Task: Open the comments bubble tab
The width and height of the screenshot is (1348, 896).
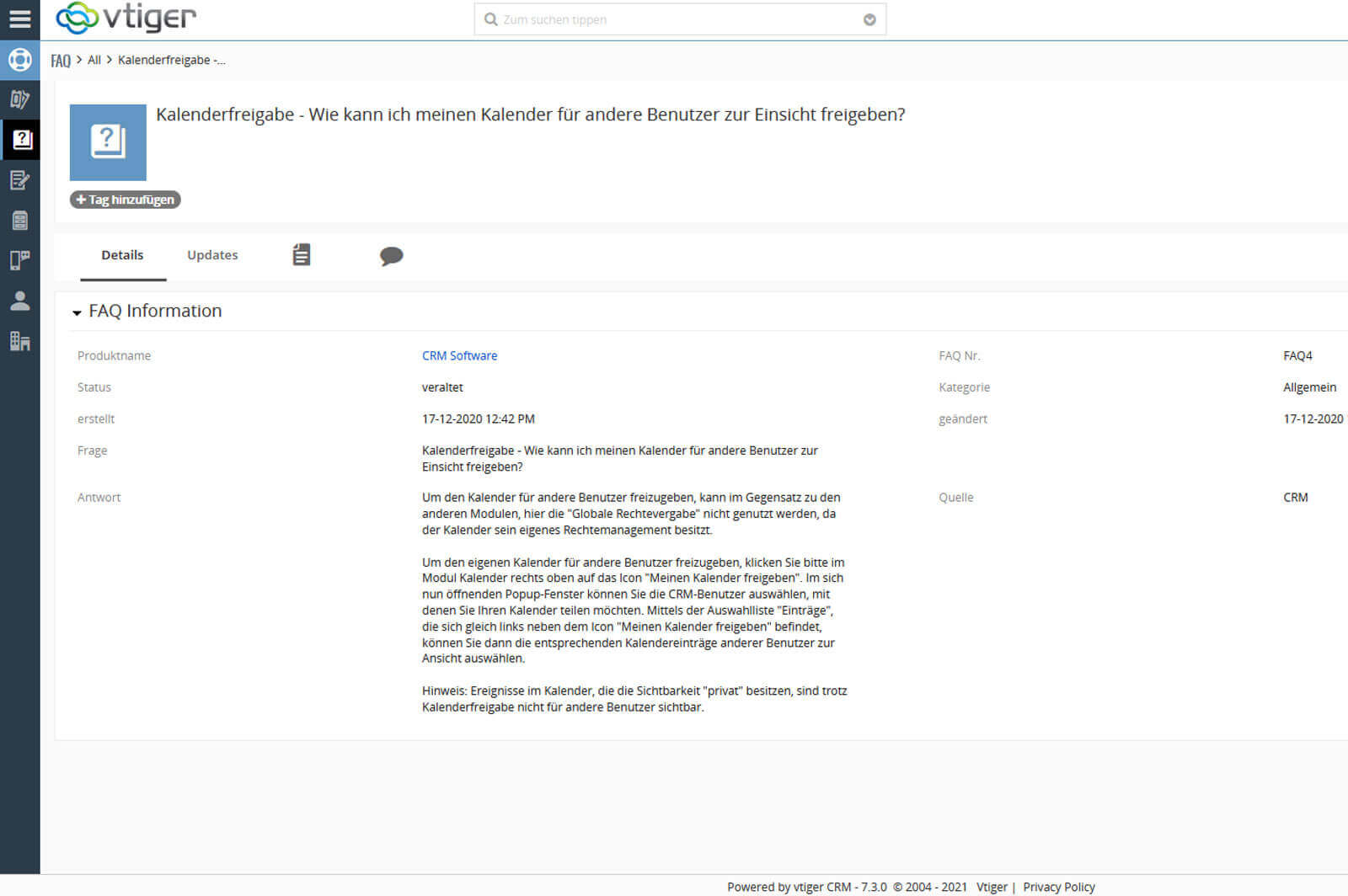Action: 391,256
